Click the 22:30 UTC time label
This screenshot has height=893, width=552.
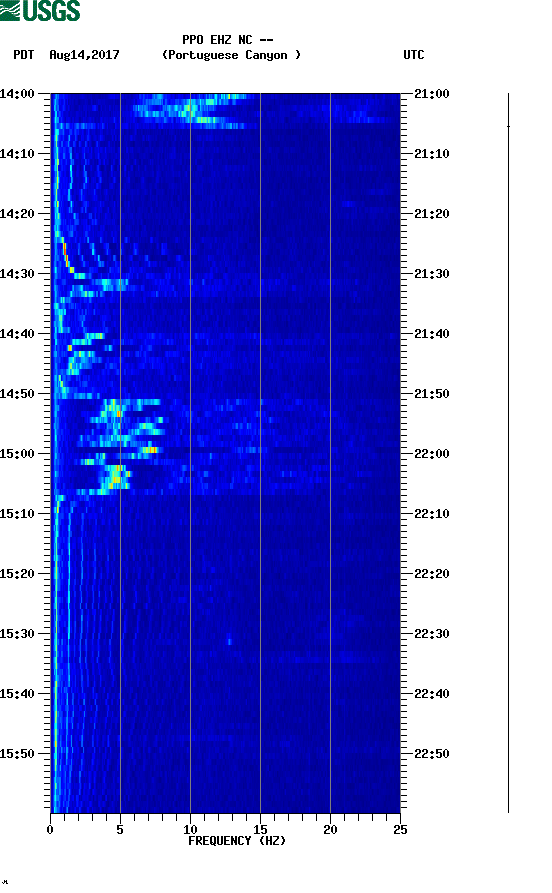(x=432, y=634)
